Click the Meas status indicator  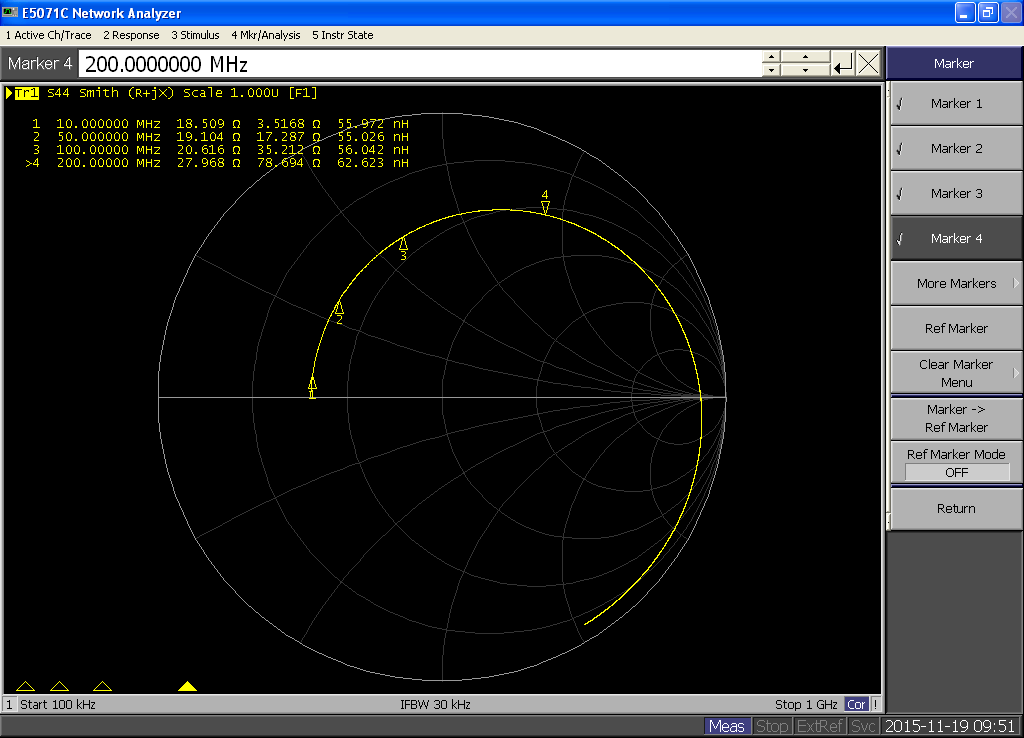727,726
